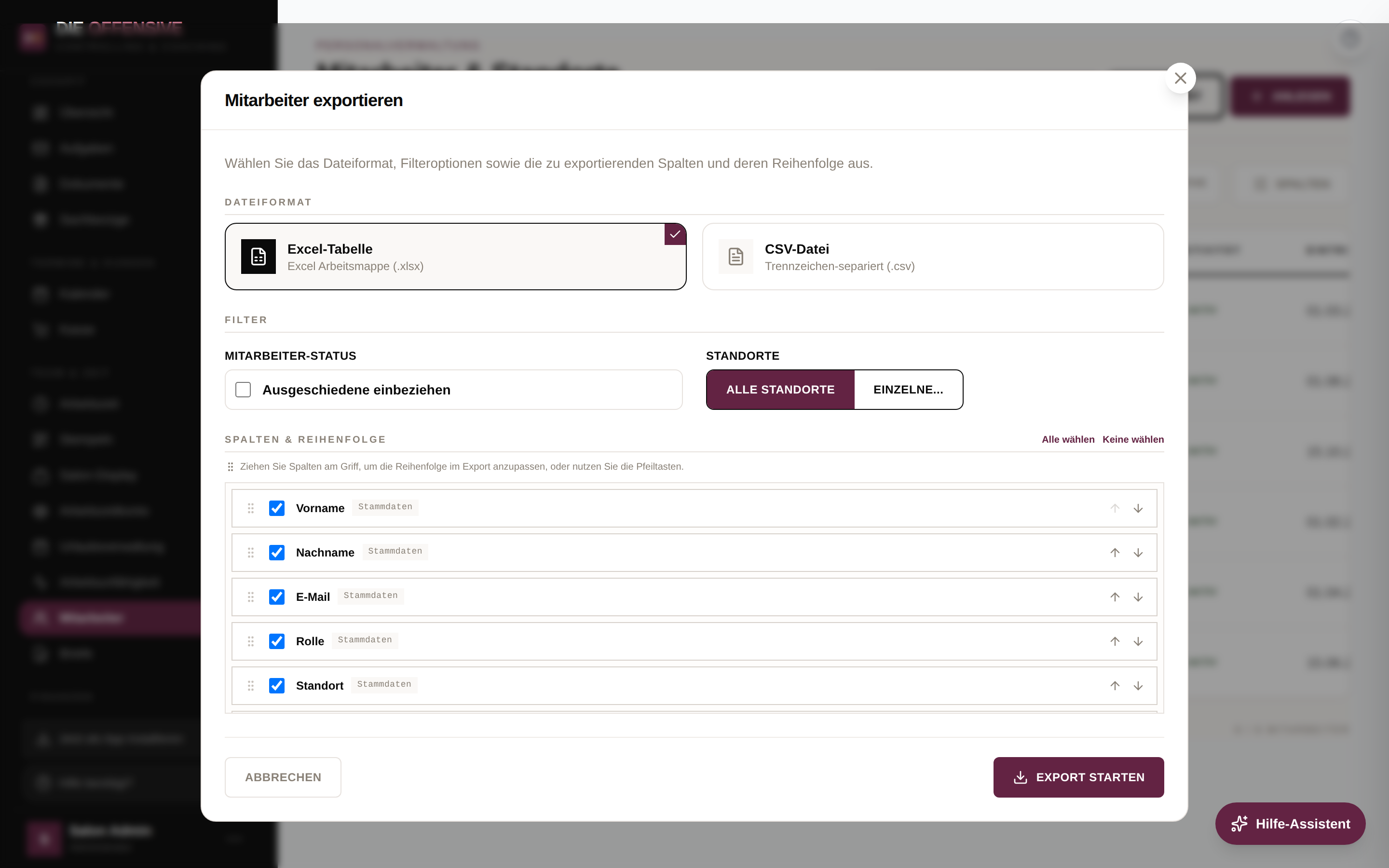
Task: Click the Standort column label
Action: coord(320,685)
